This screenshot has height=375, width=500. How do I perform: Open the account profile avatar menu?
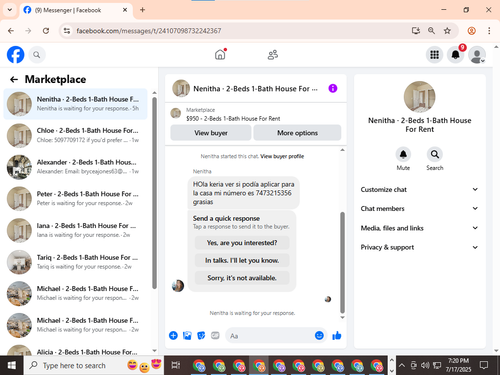pos(477,55)
